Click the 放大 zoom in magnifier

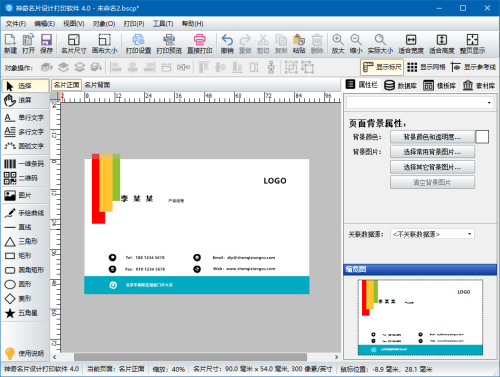click(338, 44)
